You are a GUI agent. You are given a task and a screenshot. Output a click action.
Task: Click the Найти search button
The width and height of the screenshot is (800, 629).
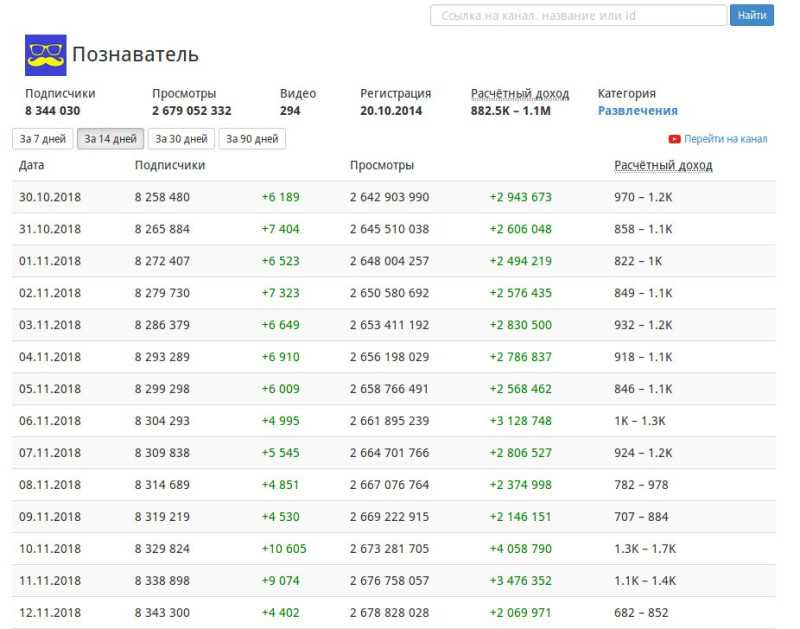click(752, 15)
